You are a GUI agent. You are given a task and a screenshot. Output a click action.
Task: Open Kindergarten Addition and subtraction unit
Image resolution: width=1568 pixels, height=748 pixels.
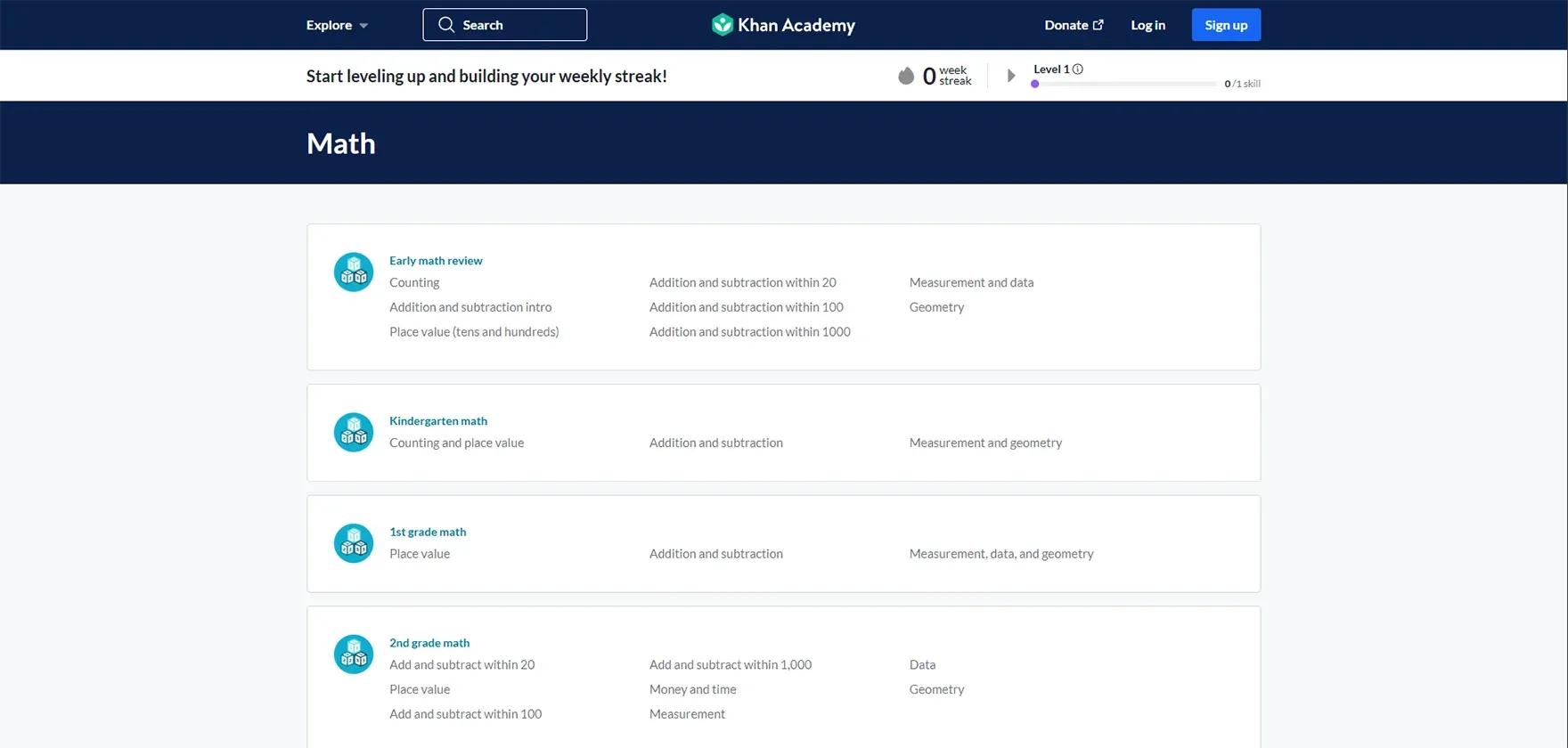(716, 443)
